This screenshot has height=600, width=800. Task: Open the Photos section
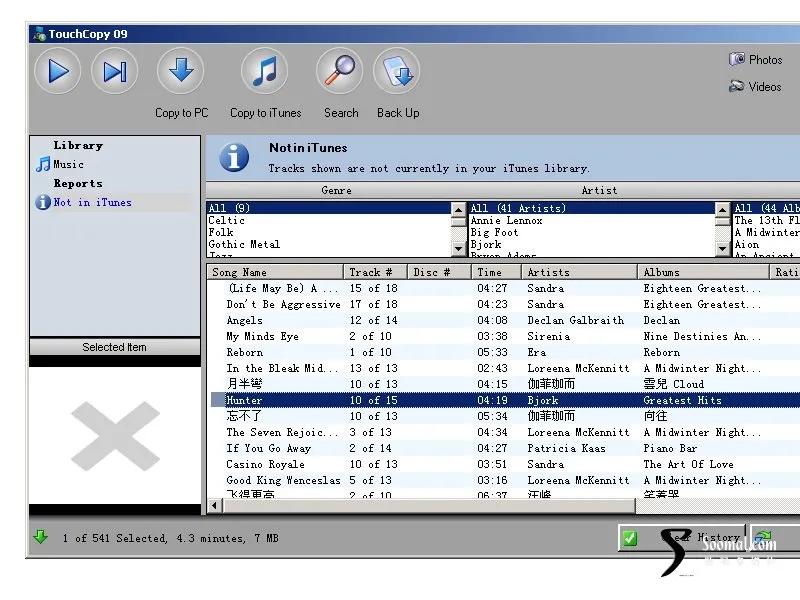tap(756, 60)
